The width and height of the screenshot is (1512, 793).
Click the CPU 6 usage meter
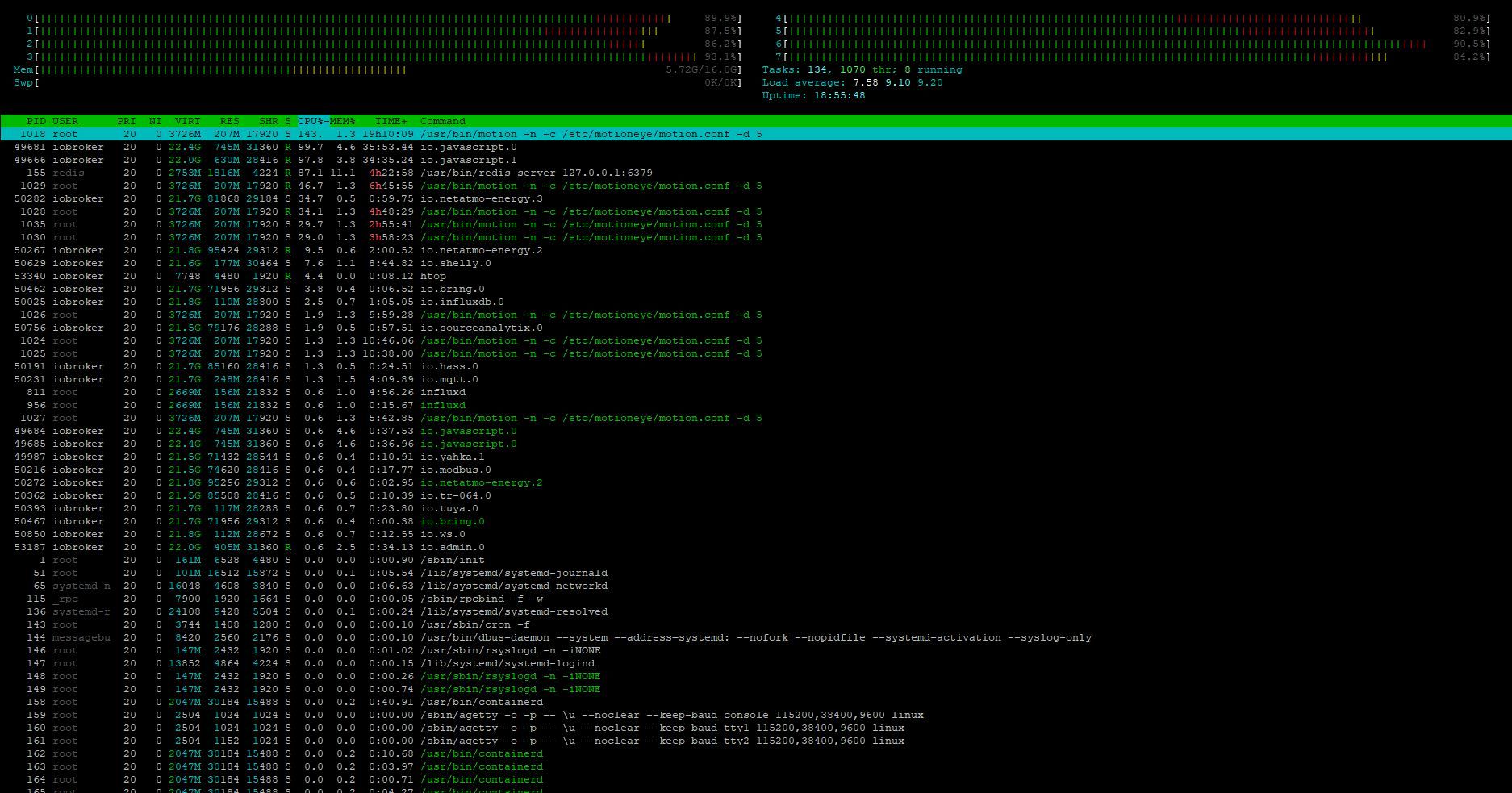(x=1133, y=44)
